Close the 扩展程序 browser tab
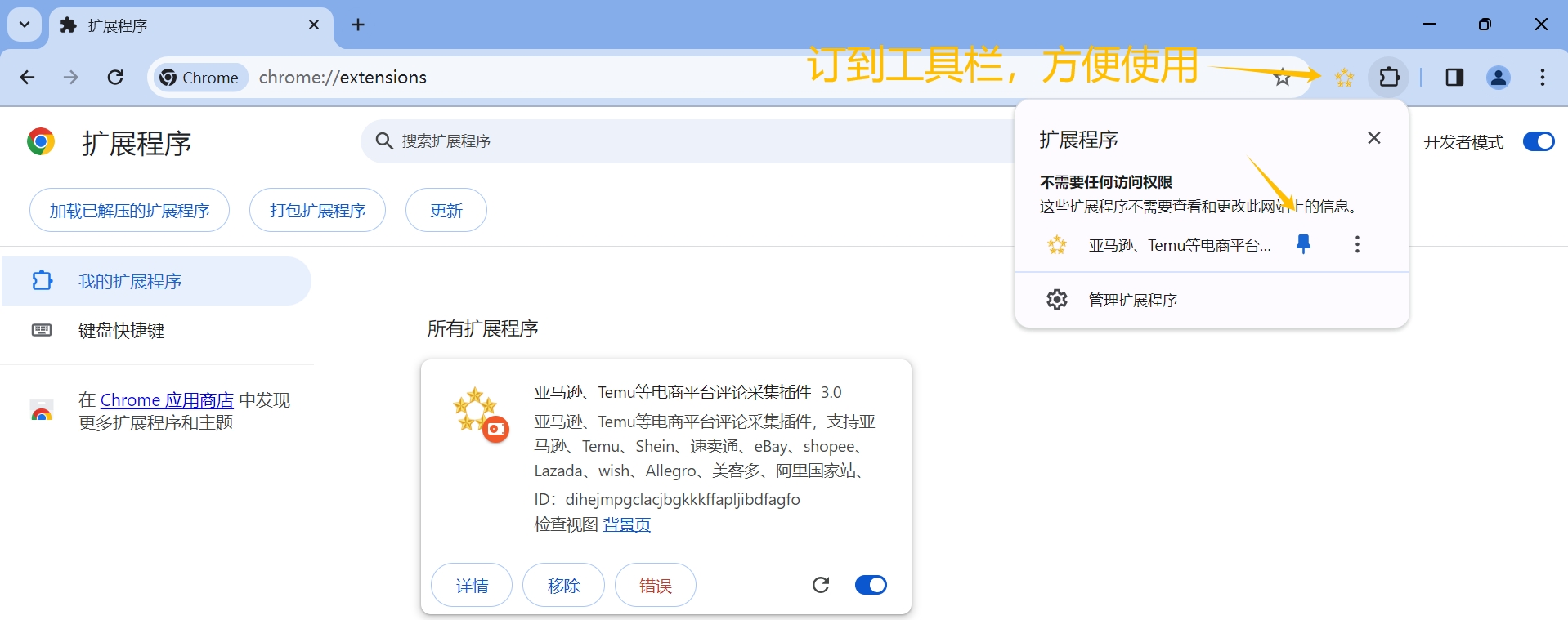1568x620 pixels. click(314, 25)
